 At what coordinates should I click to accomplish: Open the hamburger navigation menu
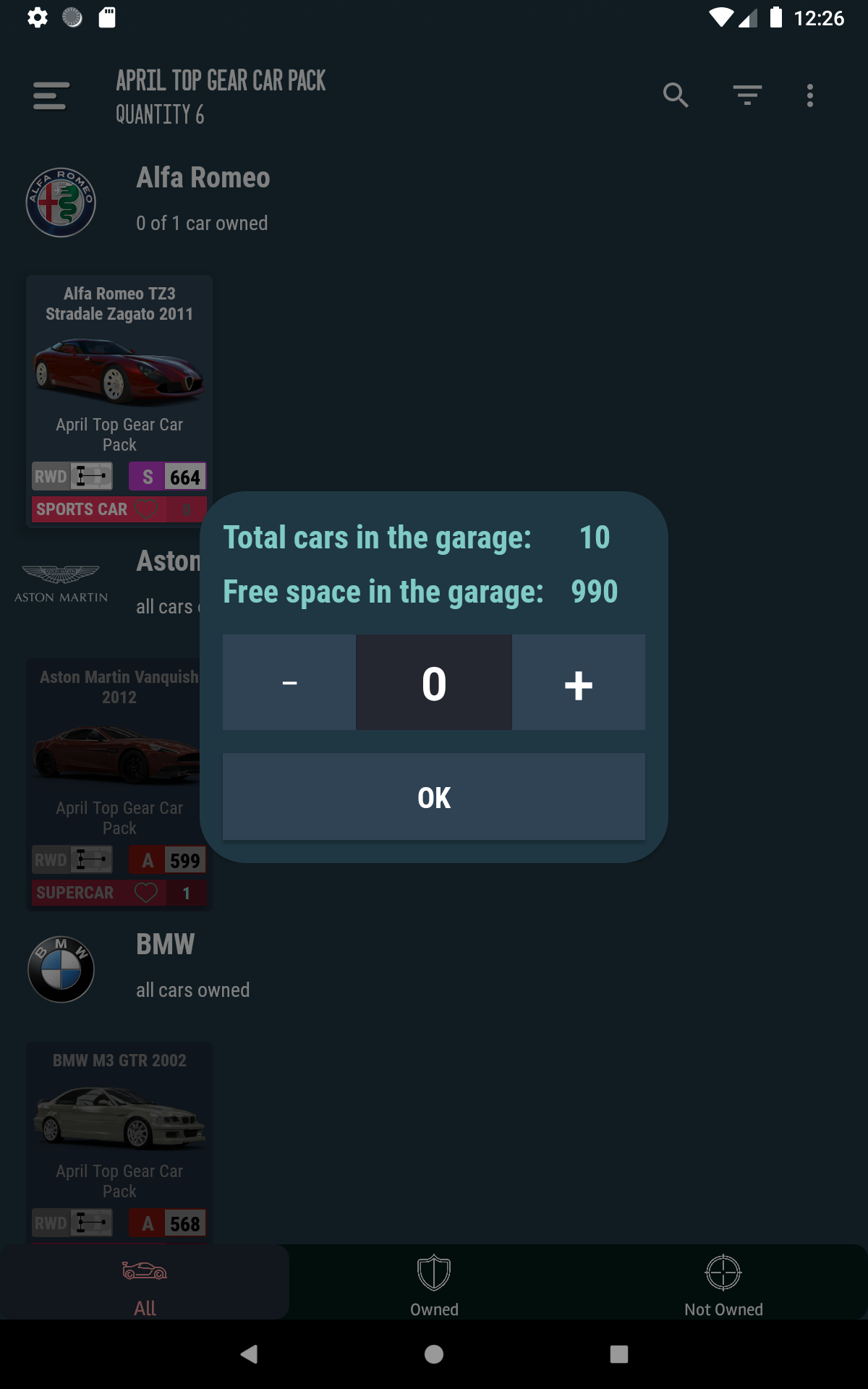pos(51,95)
